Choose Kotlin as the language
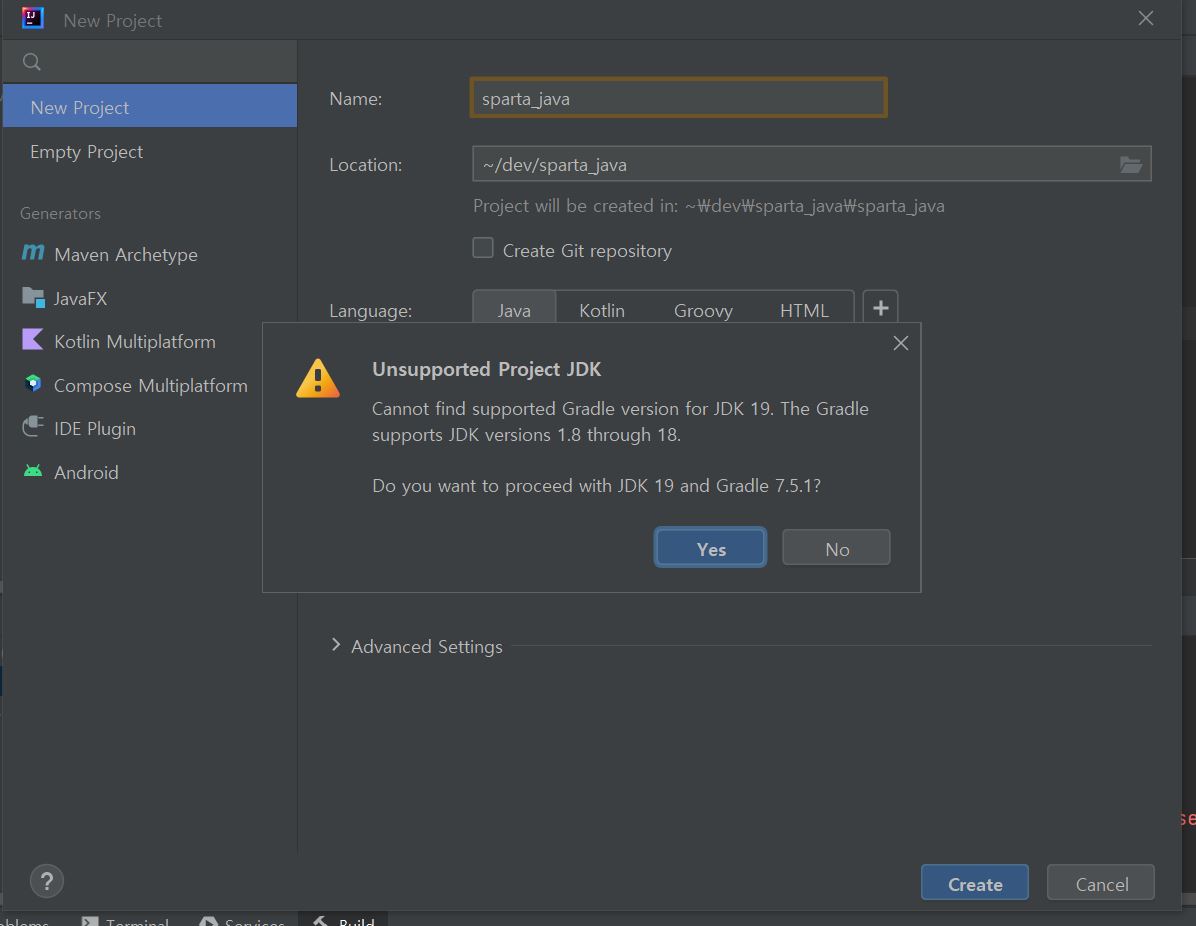This screenshot has width=1196, height=926. click(x=602, y=310)
